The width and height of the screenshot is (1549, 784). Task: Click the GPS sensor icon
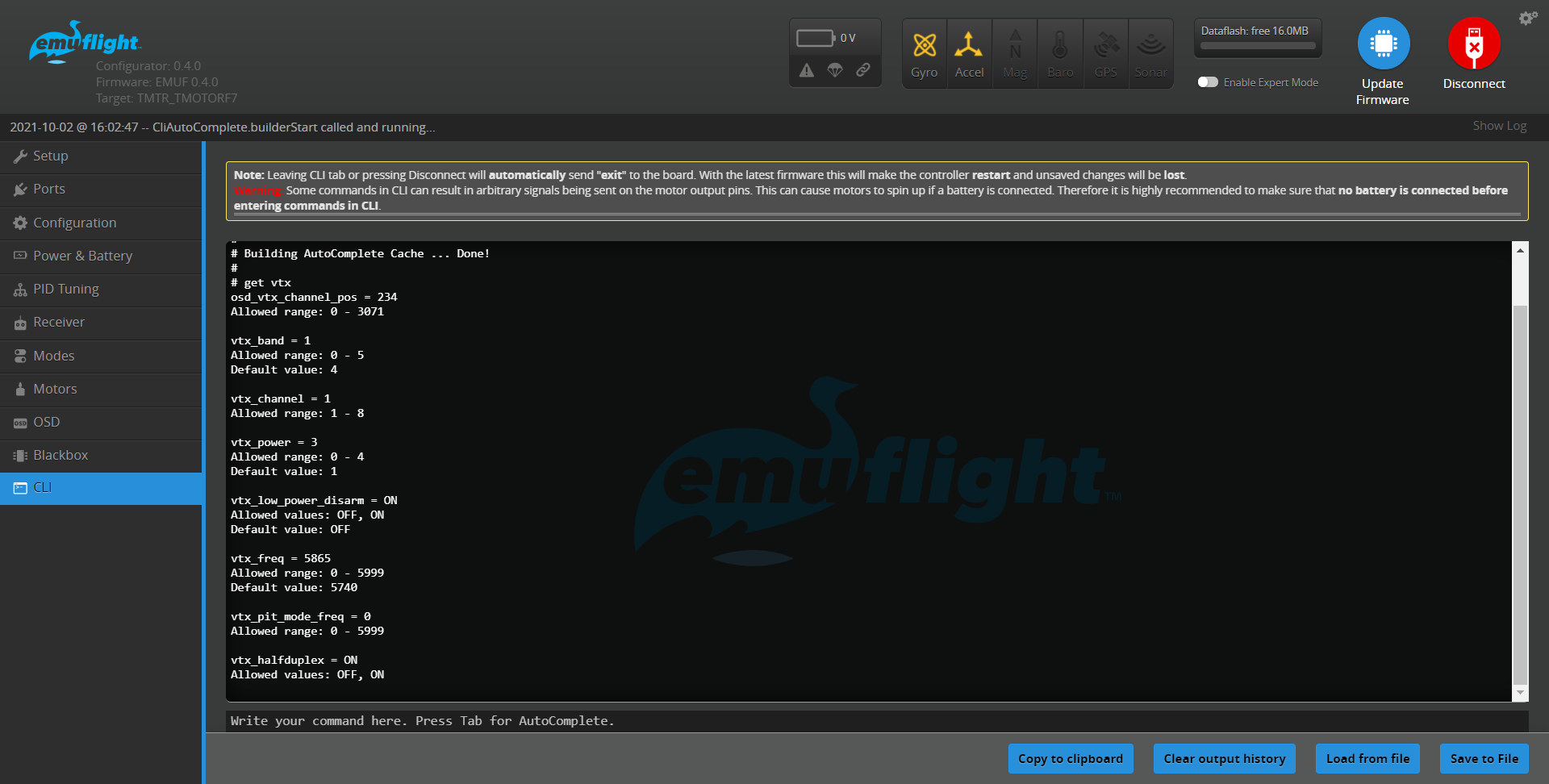click(1105, 53)
